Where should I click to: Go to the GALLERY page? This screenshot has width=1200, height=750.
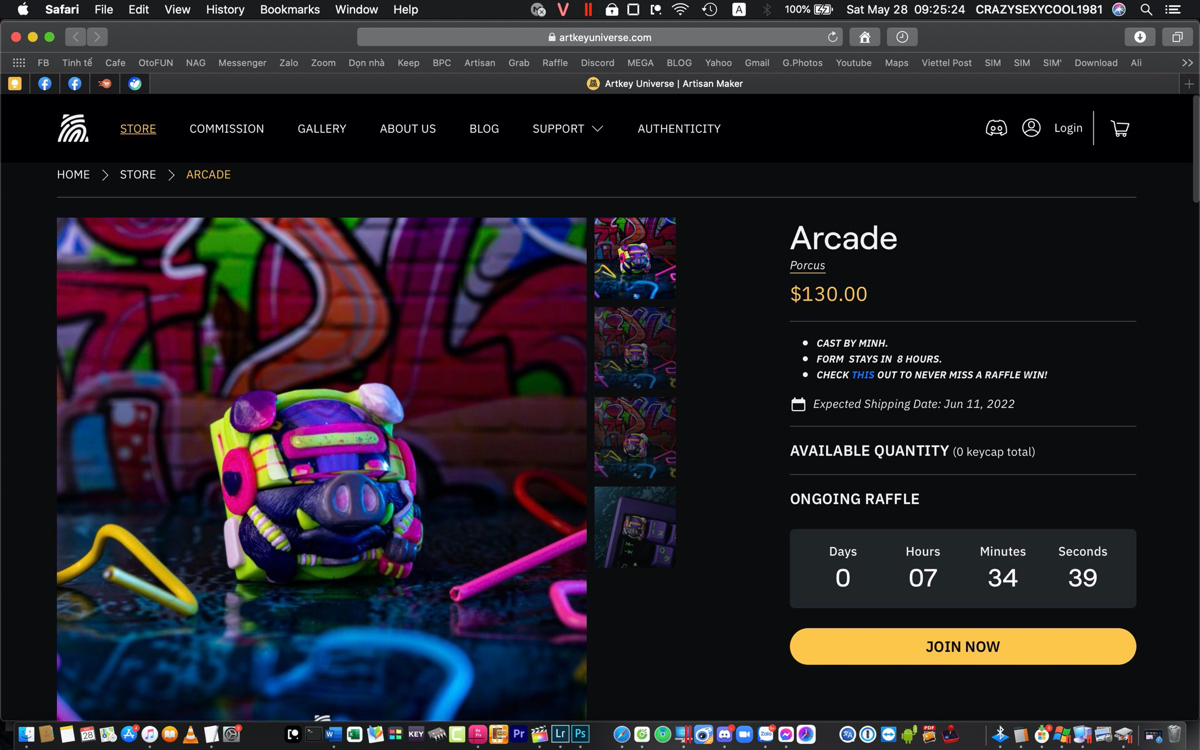point(322,129)
